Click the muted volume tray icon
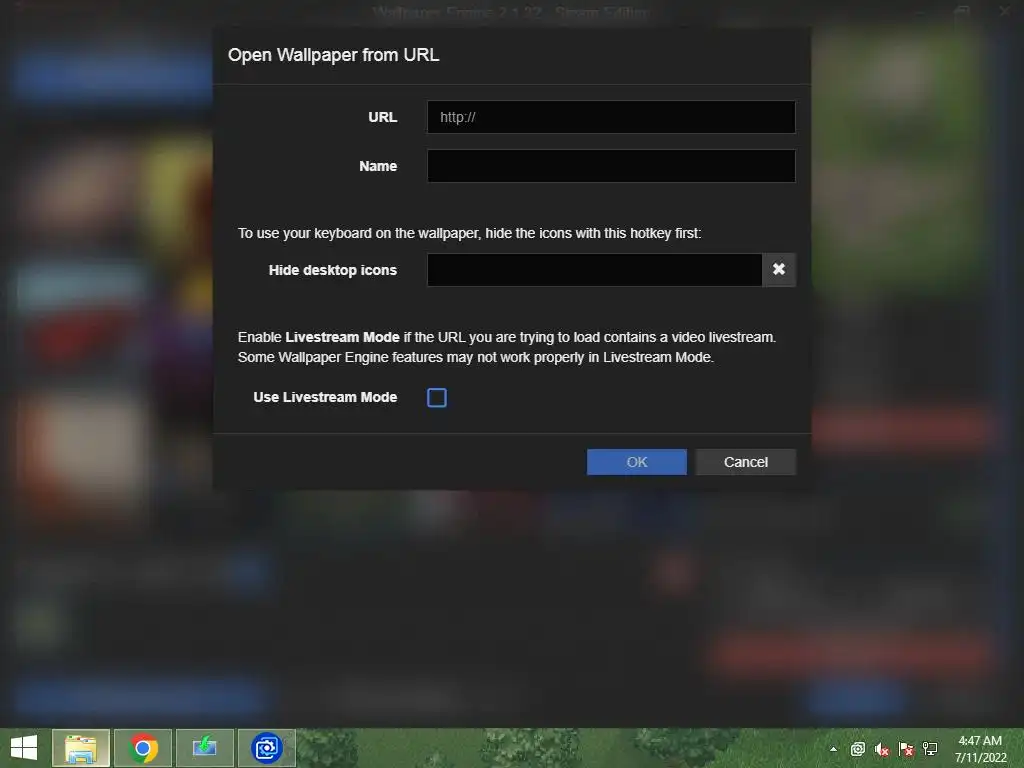The width and height of the screenshot is (1024, 768). click(x=882, y=749)
